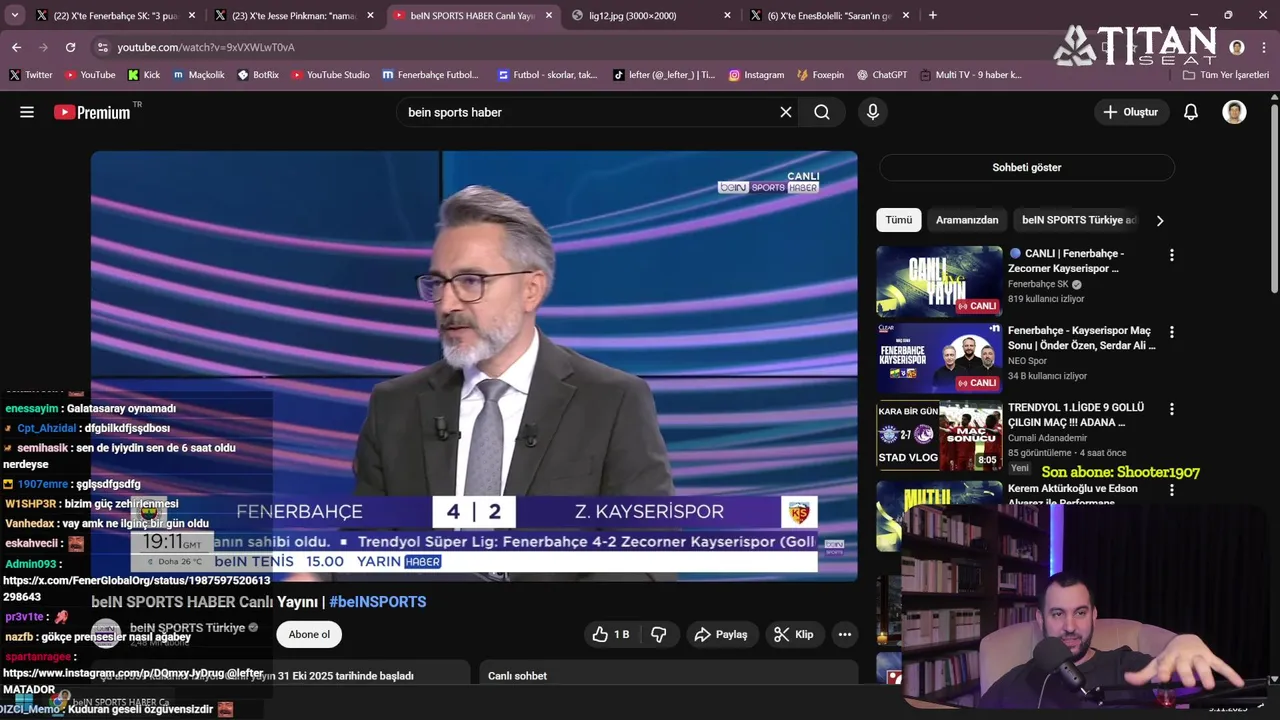This screenshot has height=720, width=1280.
Task: Open menu for Cumali Adanademir video
Action: click(x=1172, y=409)
